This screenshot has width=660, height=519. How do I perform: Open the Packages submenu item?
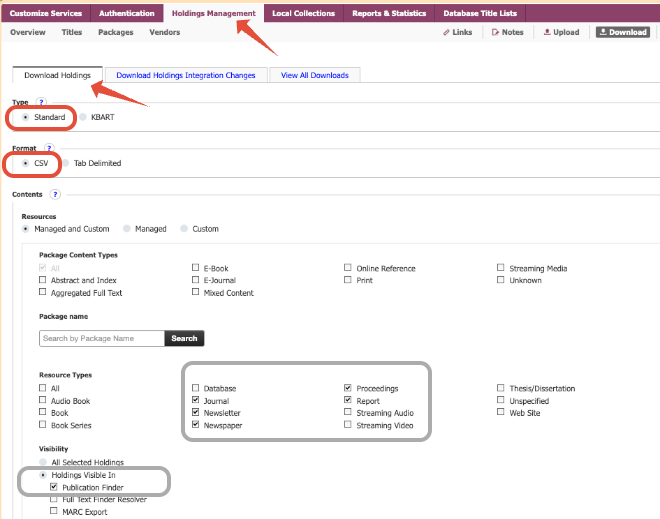pyautogui.click(x=115, y=32)
